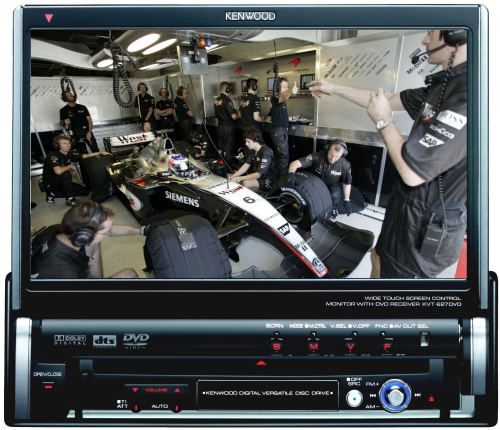The height and width of the screenshot is (430, 500).
Task: Push the ATT attenuator button
Action: click(x=136, y=408)
